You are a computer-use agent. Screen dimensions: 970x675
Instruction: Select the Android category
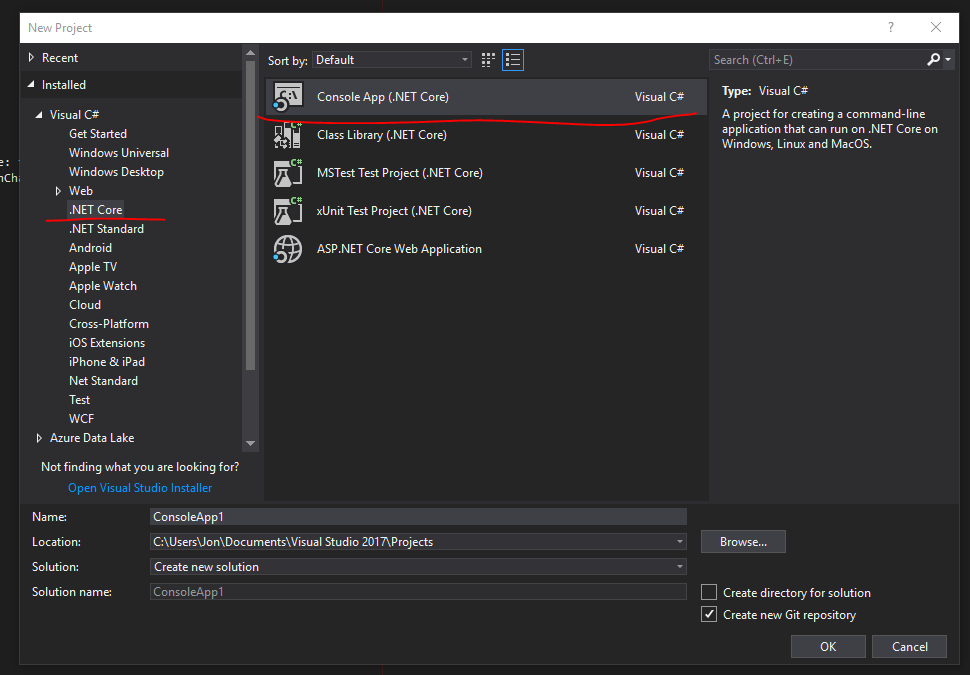click(x=90, y=248)
